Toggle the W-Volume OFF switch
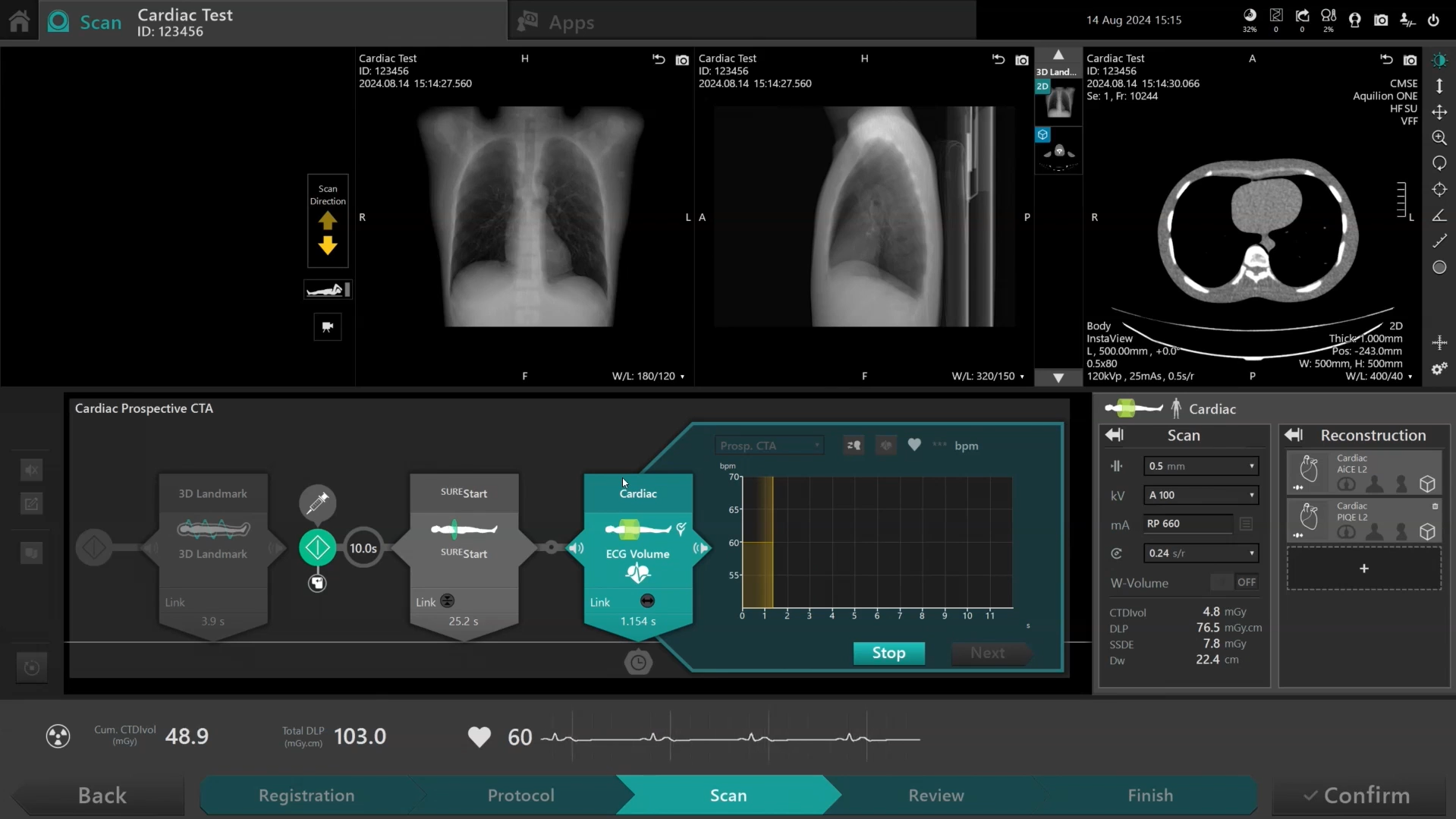This screenshot has width=1456, height=819. coord(1234,582)
